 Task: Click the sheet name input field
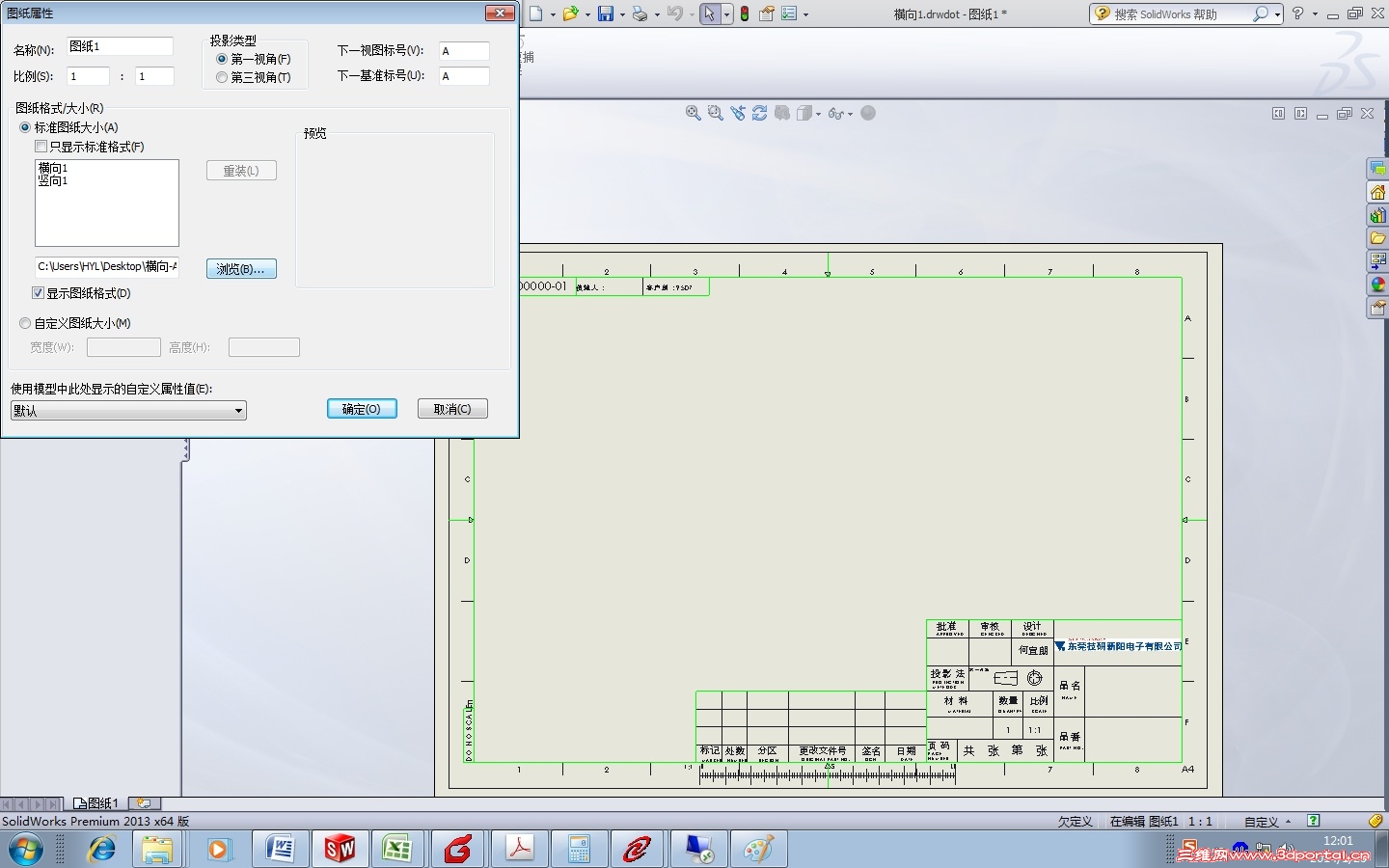(120, 47)
